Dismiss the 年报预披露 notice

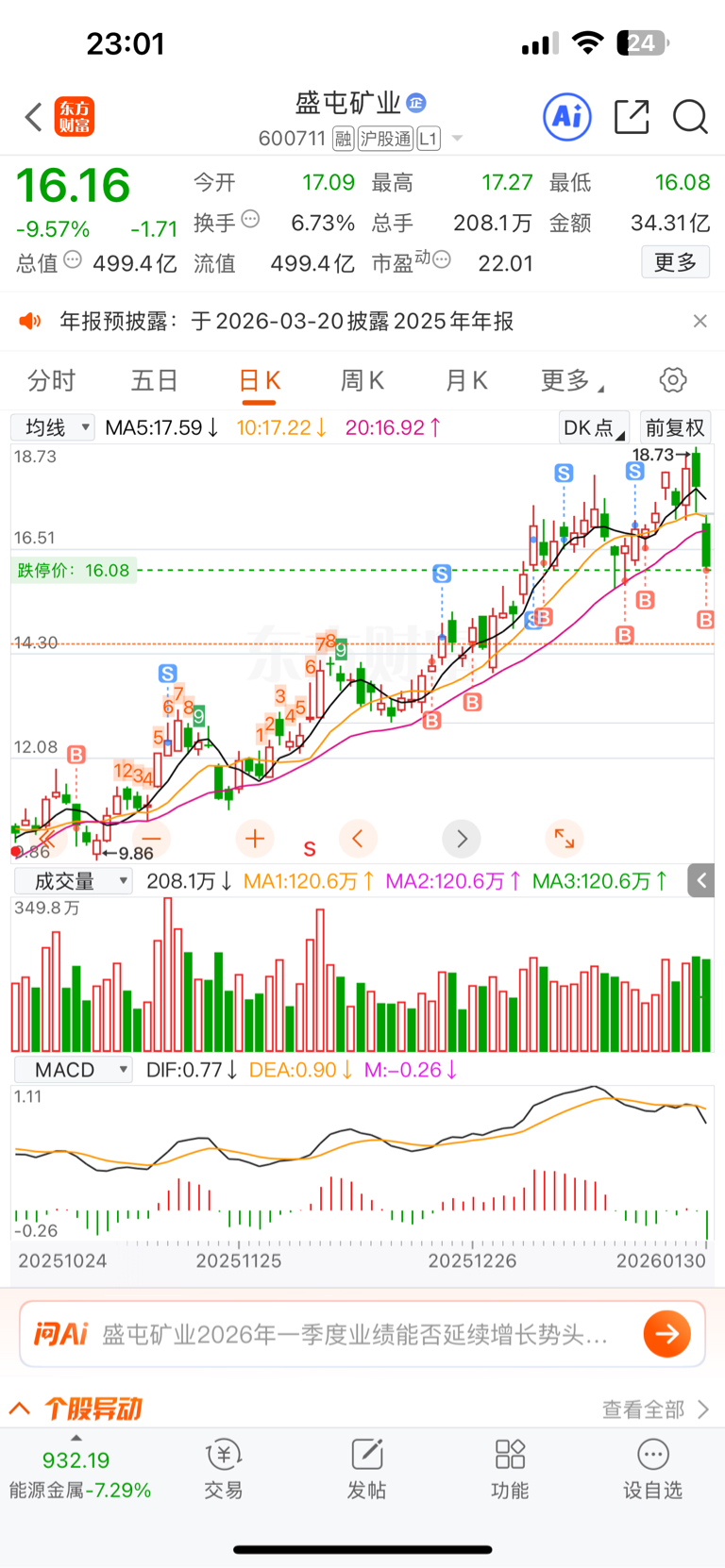700,321
